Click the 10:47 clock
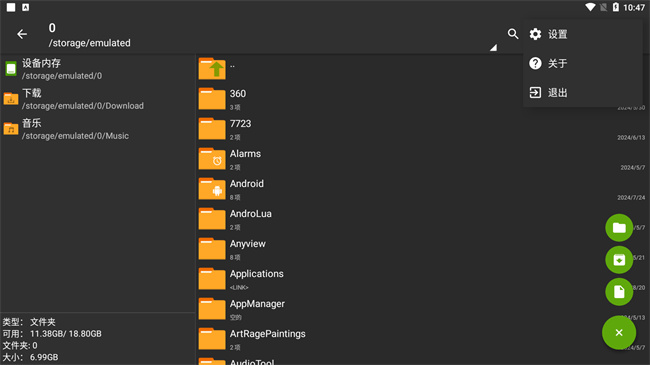This screenshot has height=365, width=650. pyautogui.click(x=634, y=7)
